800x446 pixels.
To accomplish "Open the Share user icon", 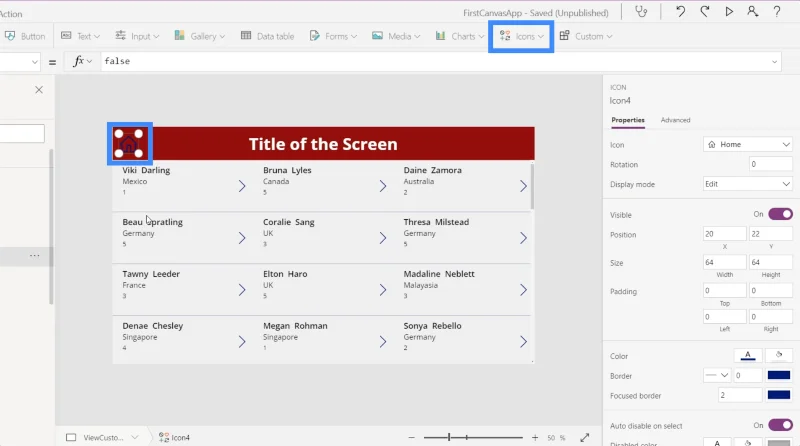I will (753, 11).
